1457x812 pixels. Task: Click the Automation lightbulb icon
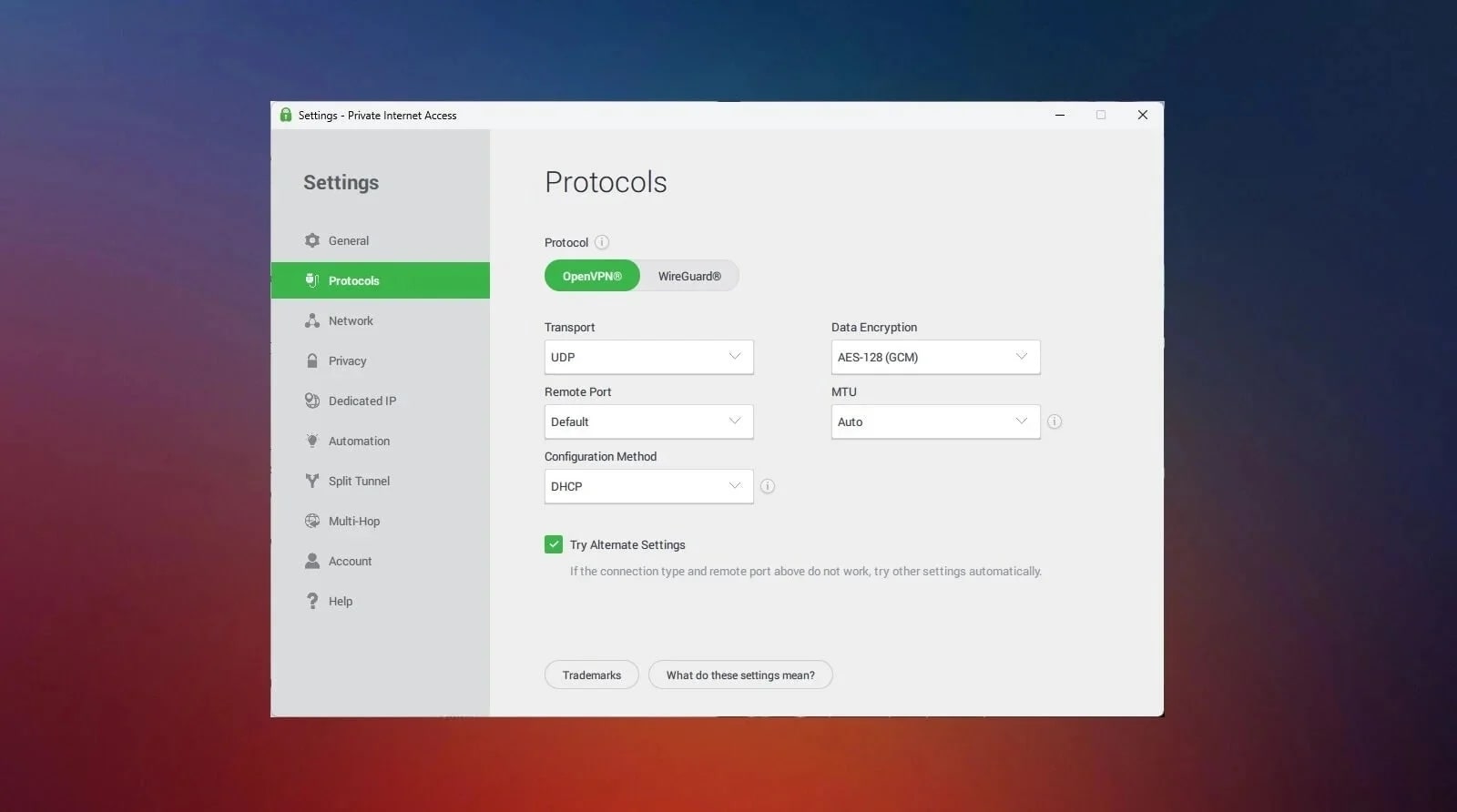[312, 441]
